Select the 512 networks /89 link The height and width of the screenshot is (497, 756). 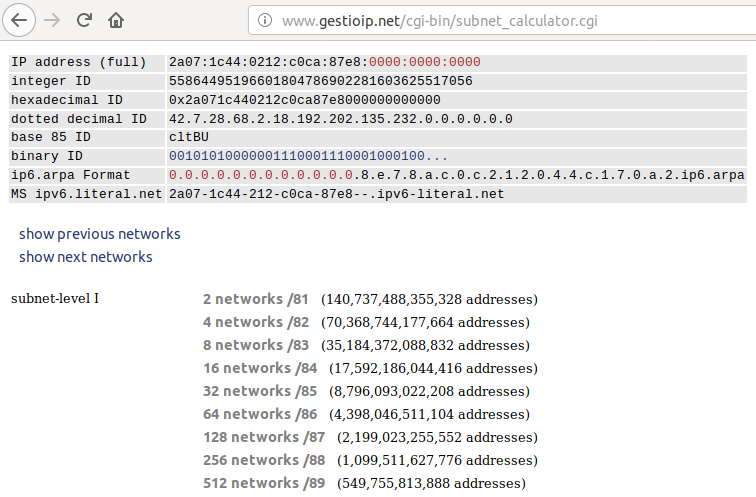(x=264, y=483)
